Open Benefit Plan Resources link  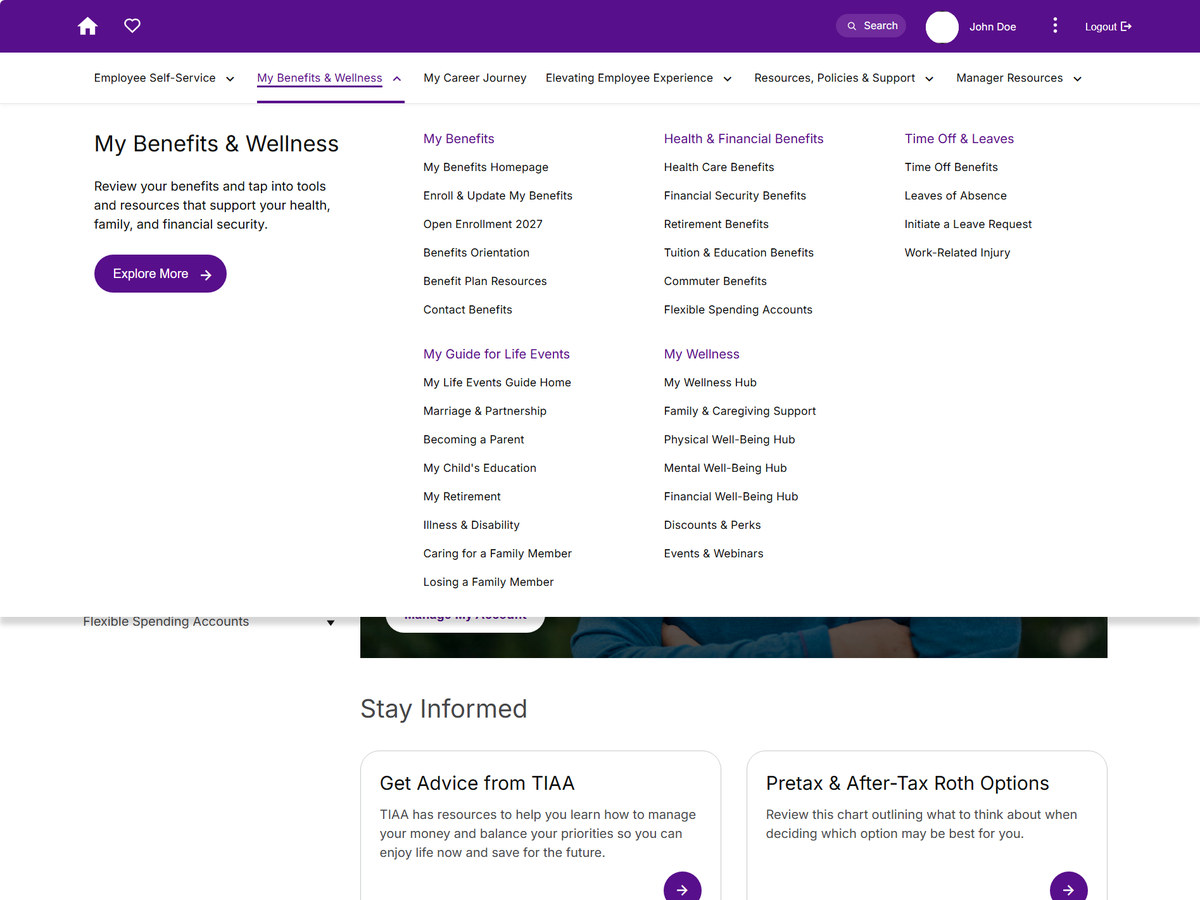pos(485,281)
